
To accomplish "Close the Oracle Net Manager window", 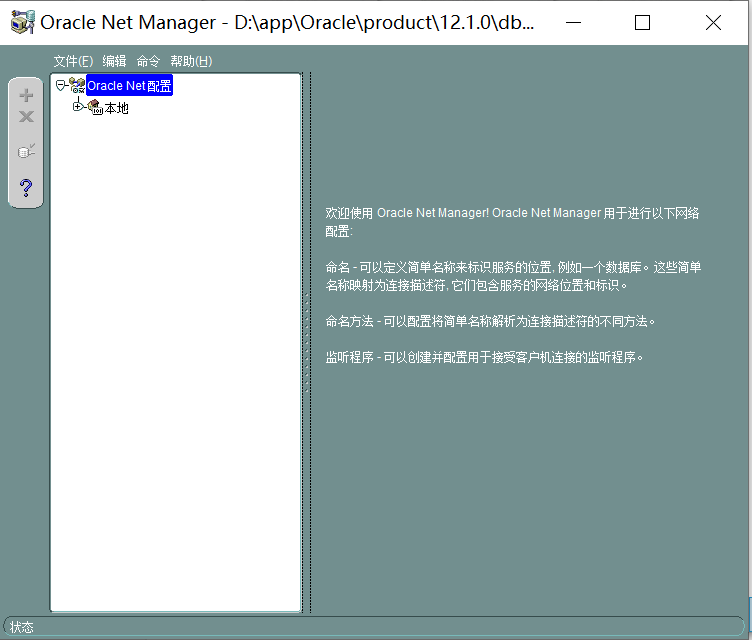I will 713,23.
